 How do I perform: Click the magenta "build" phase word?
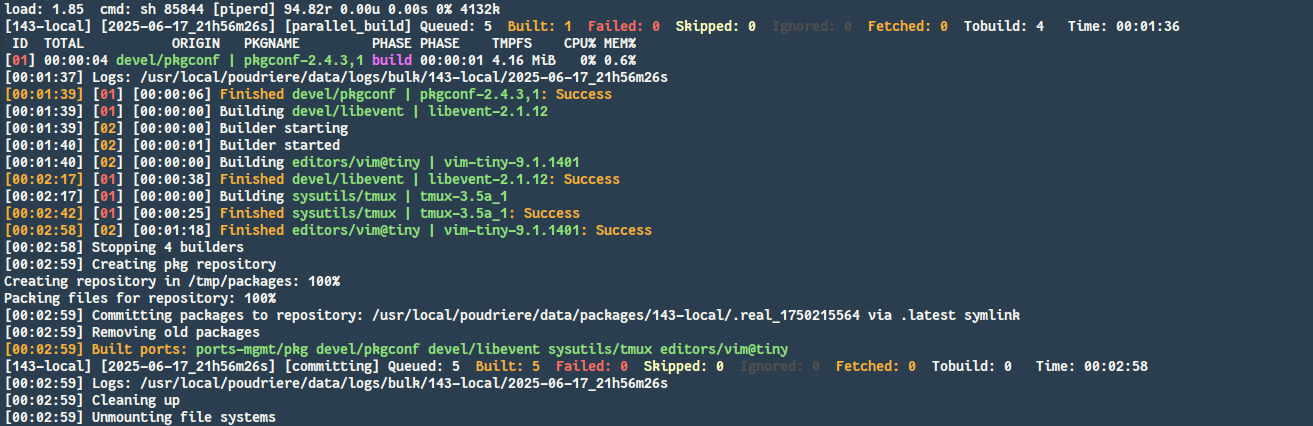391,60
